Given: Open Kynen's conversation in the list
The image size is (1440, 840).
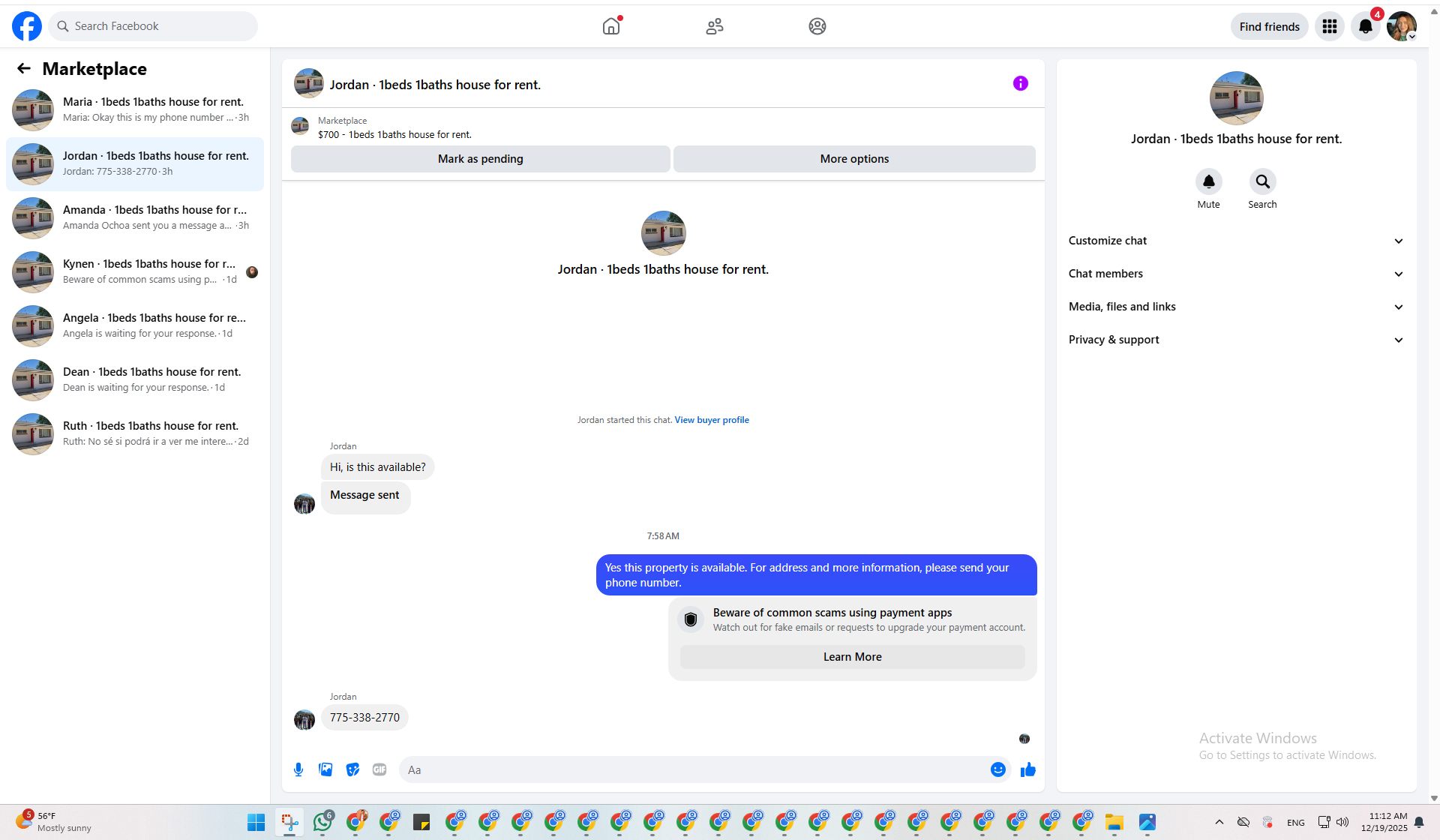Looking at the screenshot, I should [135, 272].
